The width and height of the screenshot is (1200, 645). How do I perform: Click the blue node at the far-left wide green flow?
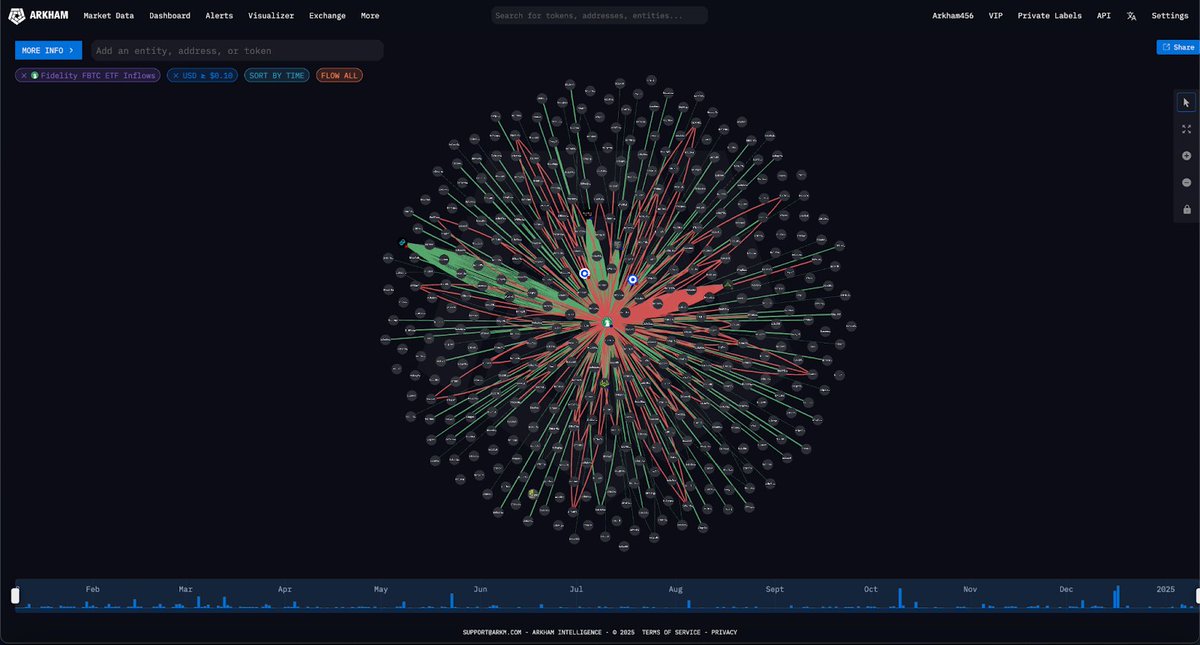pyautogui.click(x=402, y=242)
